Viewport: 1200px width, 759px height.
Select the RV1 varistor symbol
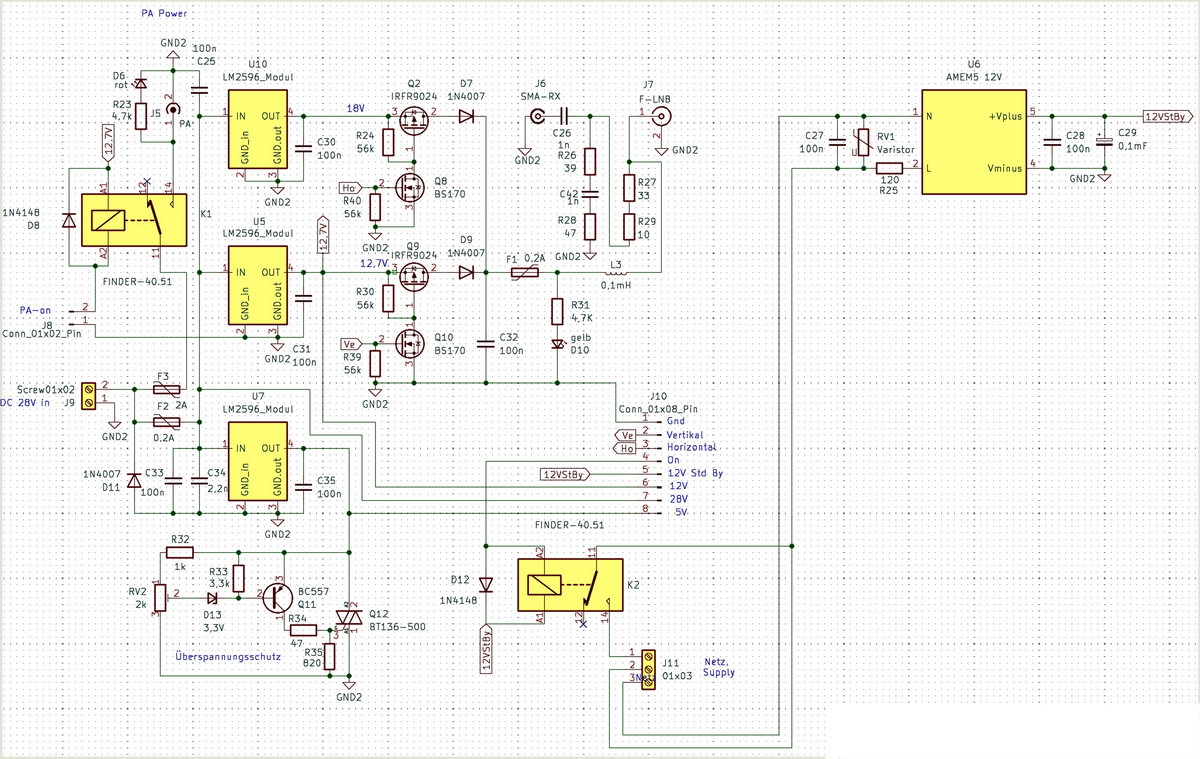pyautogui.click(x=858, y=142)
